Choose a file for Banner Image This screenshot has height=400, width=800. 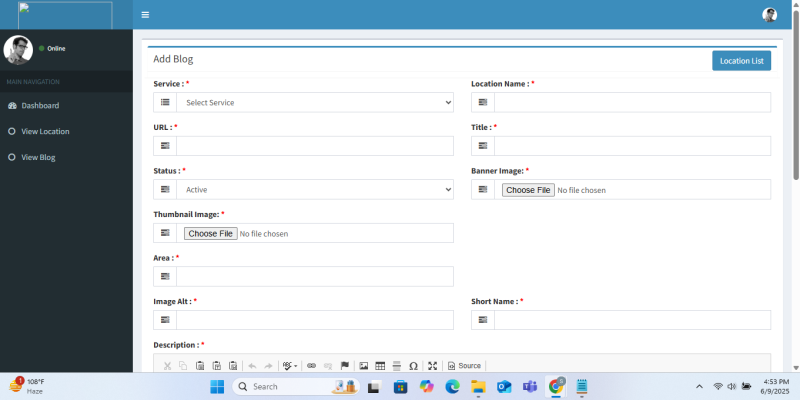[x=528, y=190]
